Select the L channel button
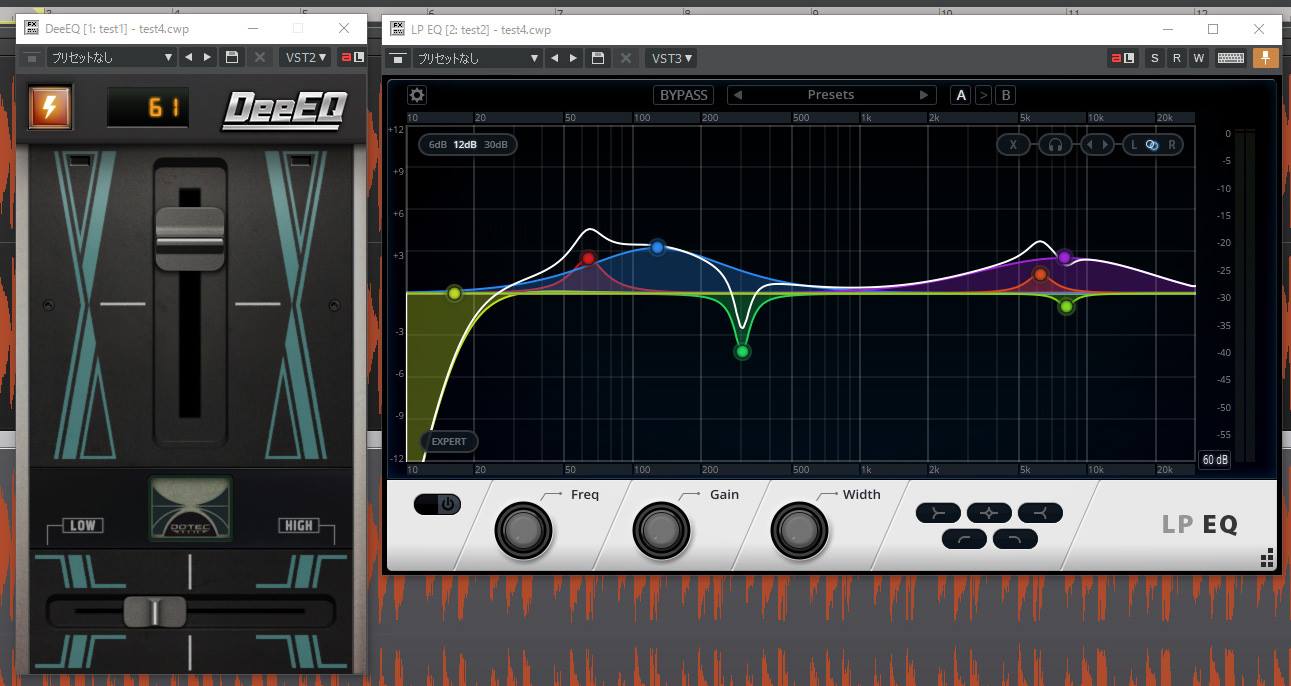Image resolution: width=1291 pixels, height=686 pixels. [x=1133, y=145]
